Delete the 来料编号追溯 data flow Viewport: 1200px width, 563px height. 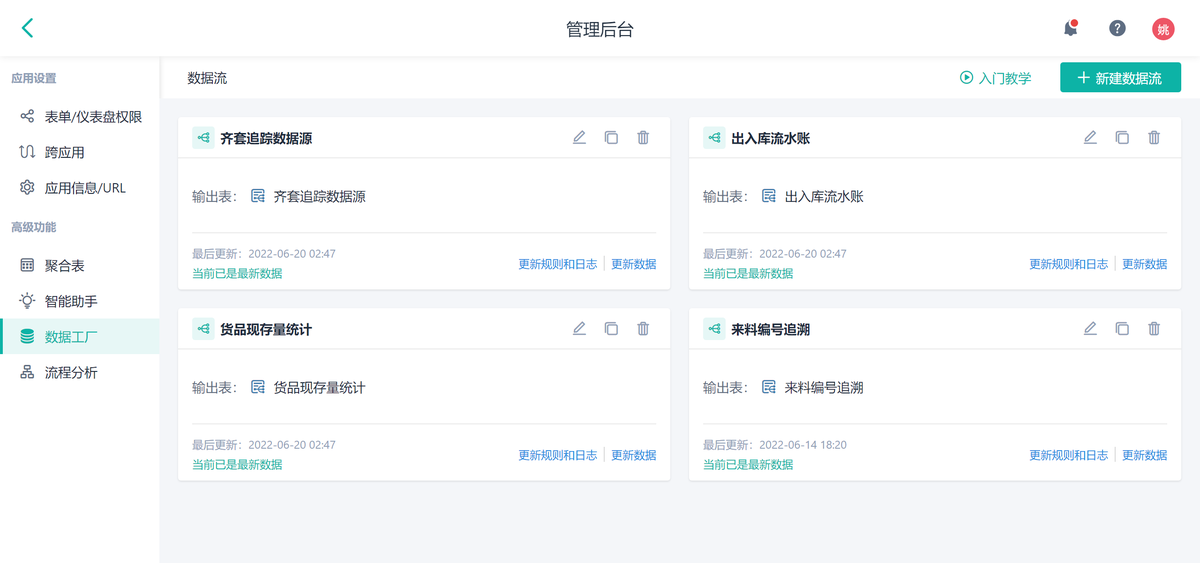(1154, 328)
